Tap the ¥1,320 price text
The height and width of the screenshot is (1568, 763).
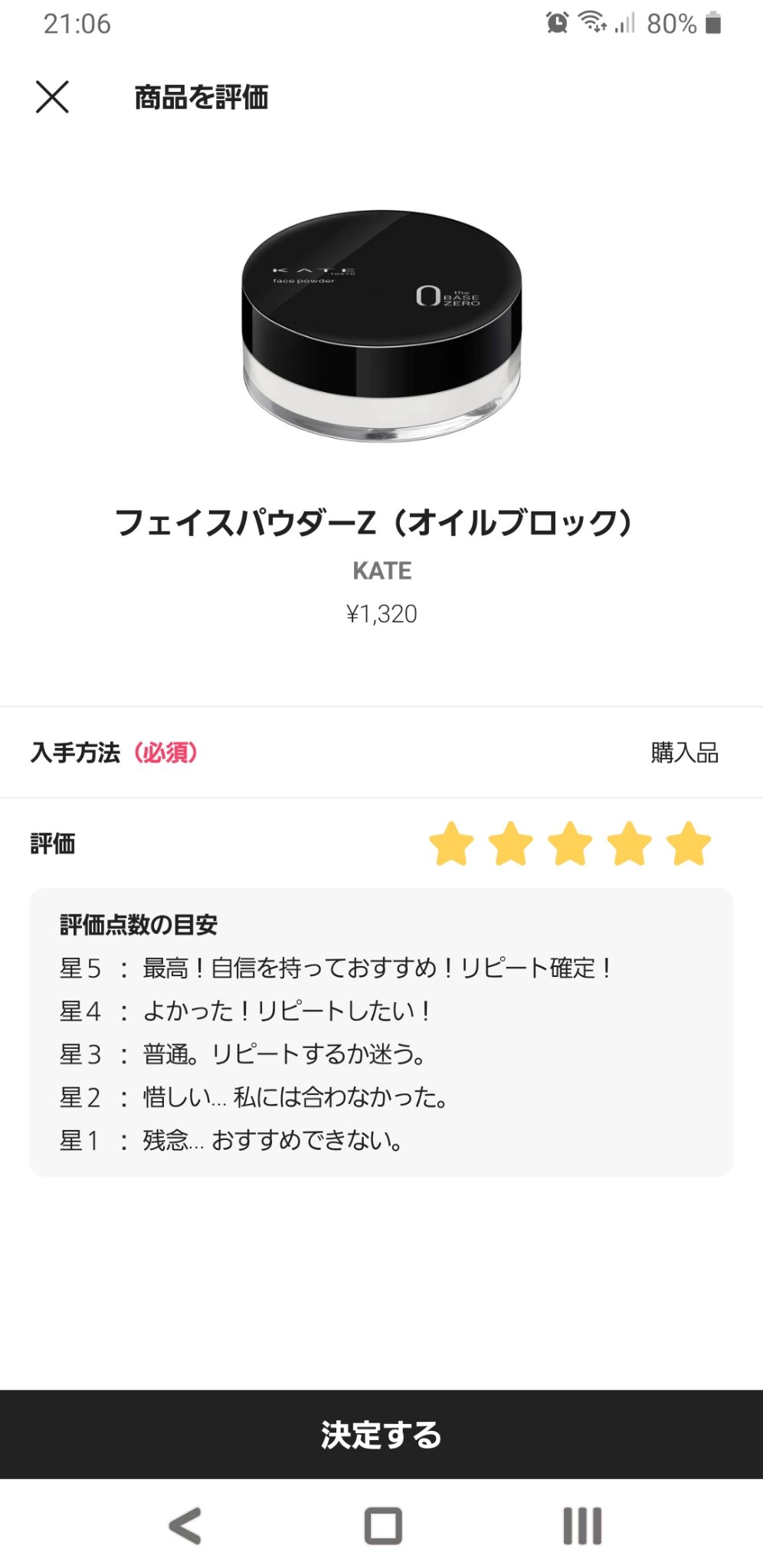tap(381, 614)
